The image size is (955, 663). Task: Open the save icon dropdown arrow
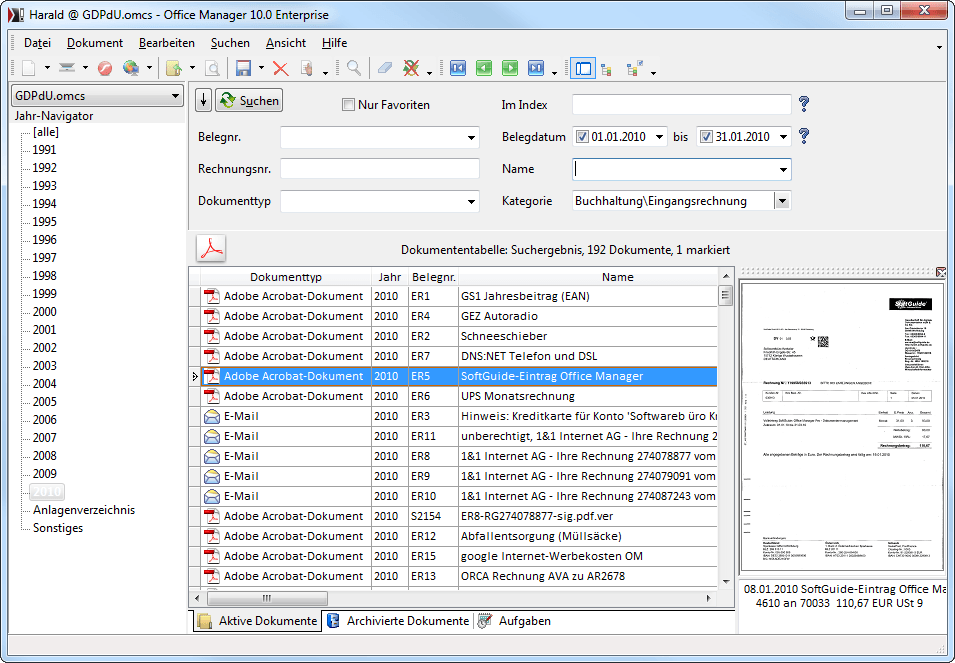[x=261, y=68]
